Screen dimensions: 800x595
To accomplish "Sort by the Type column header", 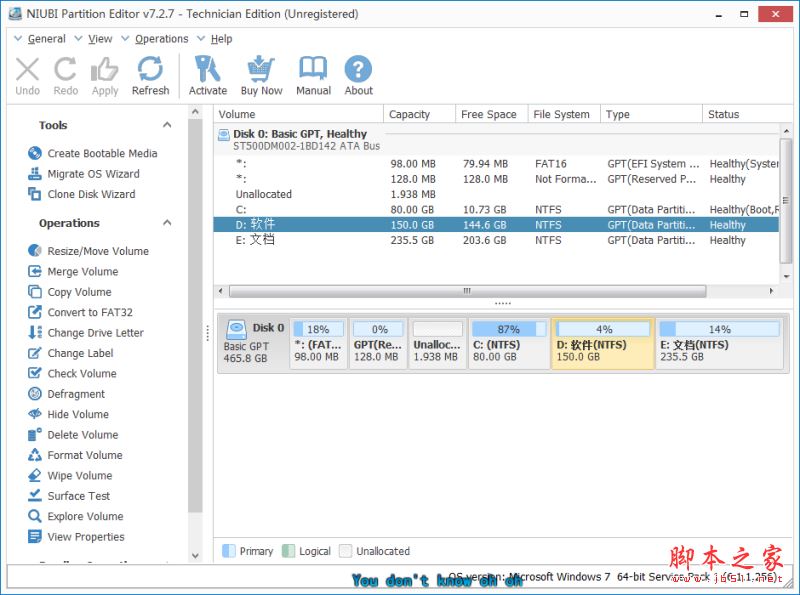I will 651,114.
